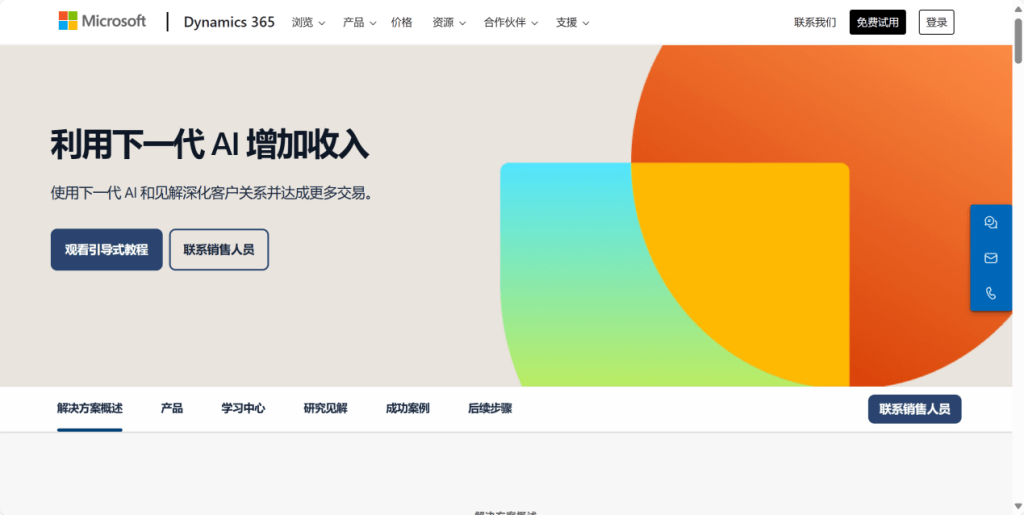Screen dimensions: 1024x515
Task: Click the email envelope icon
Action: pos(990,258)
